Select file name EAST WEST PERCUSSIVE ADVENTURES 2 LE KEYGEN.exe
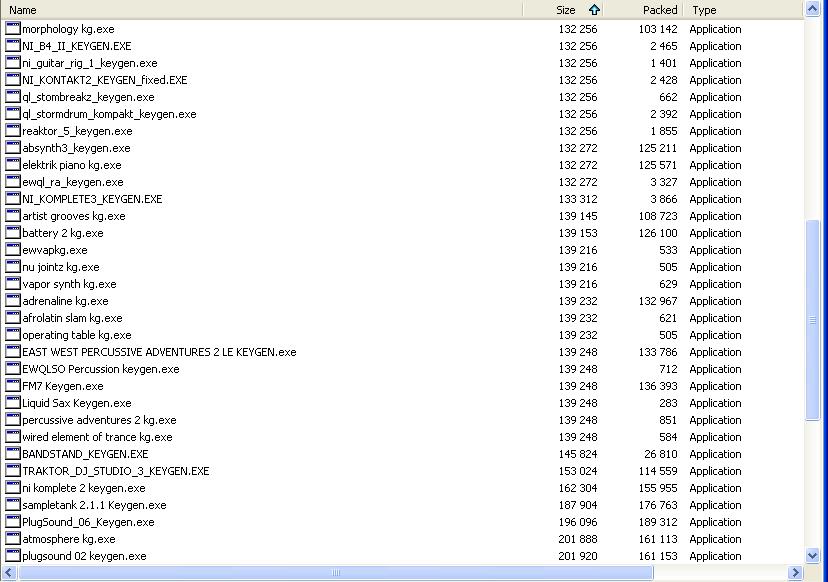 pos(159,352)
